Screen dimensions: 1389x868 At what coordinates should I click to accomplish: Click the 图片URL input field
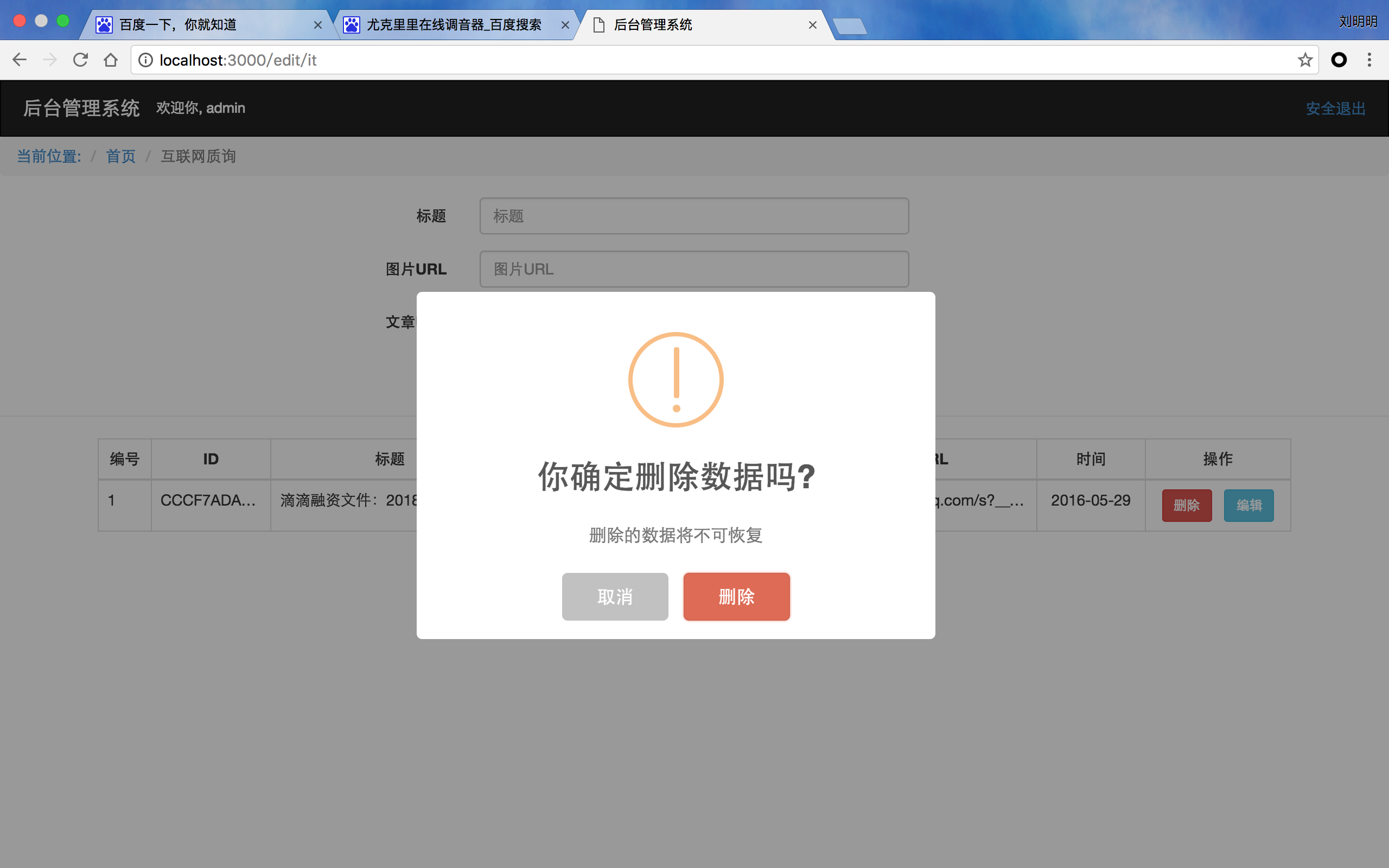(694, 269)
